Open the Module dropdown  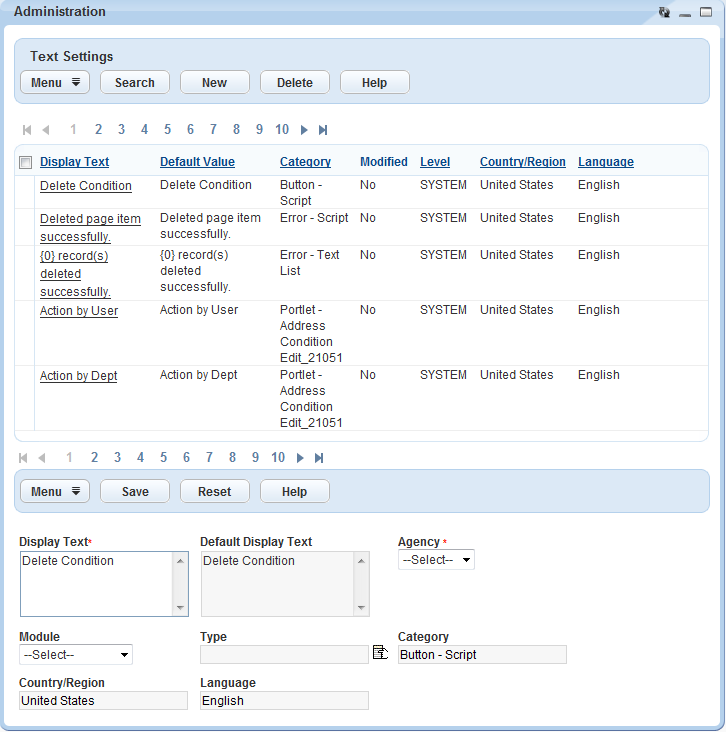point(76,655)
